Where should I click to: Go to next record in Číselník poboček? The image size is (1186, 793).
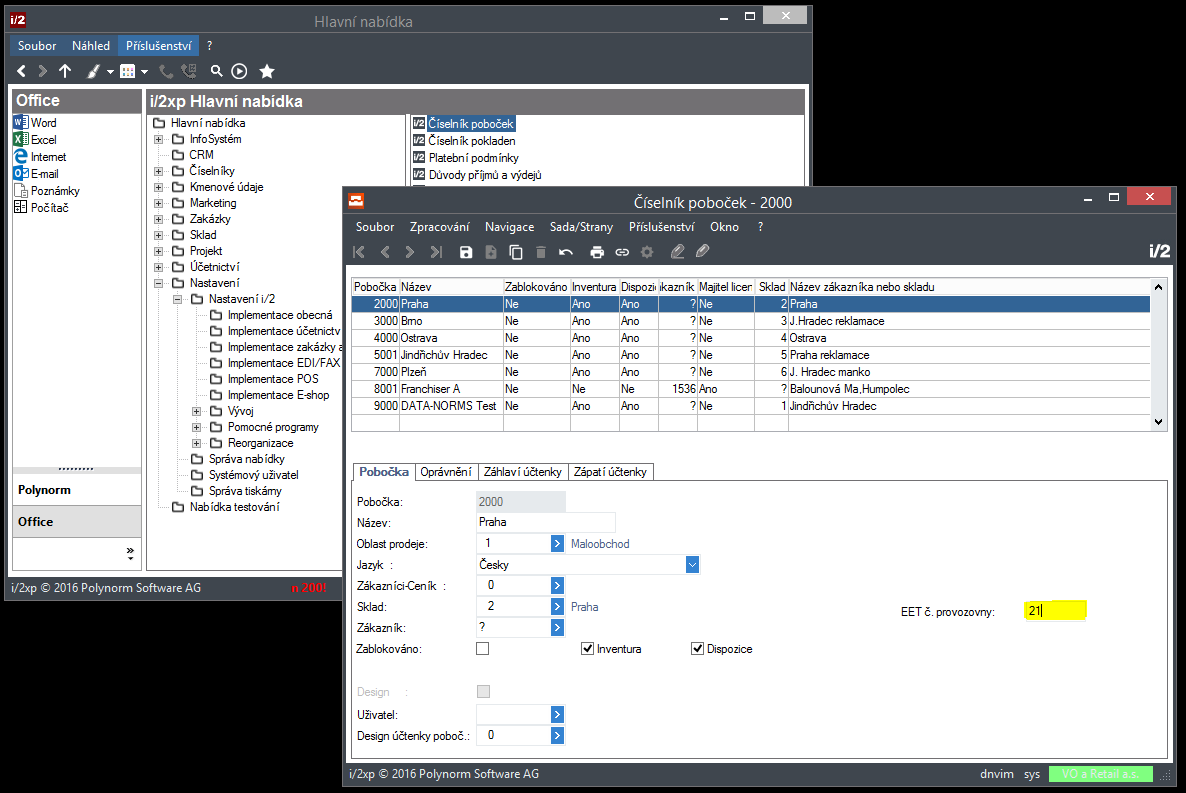tap(410, 252)
